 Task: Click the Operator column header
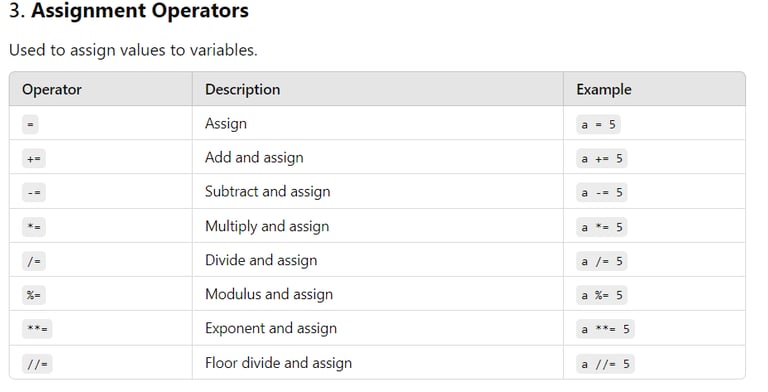pos(52,90)
